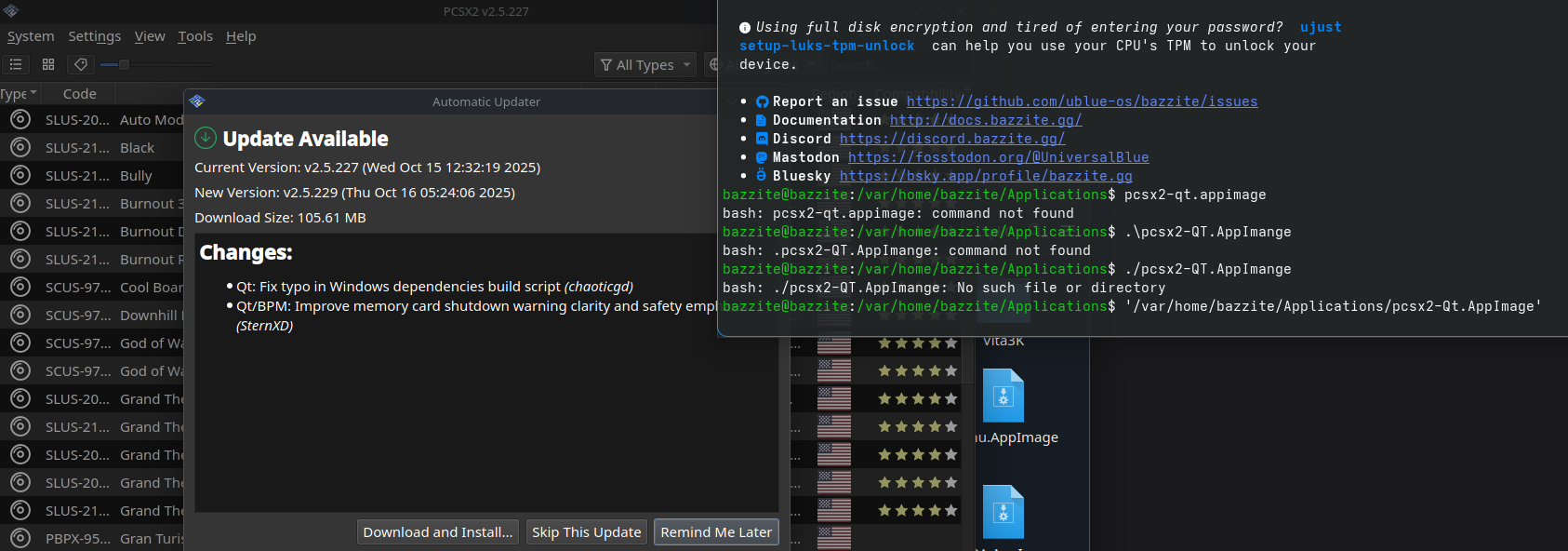
Task: Click the Code column header
Action: (x=80, y=93)
